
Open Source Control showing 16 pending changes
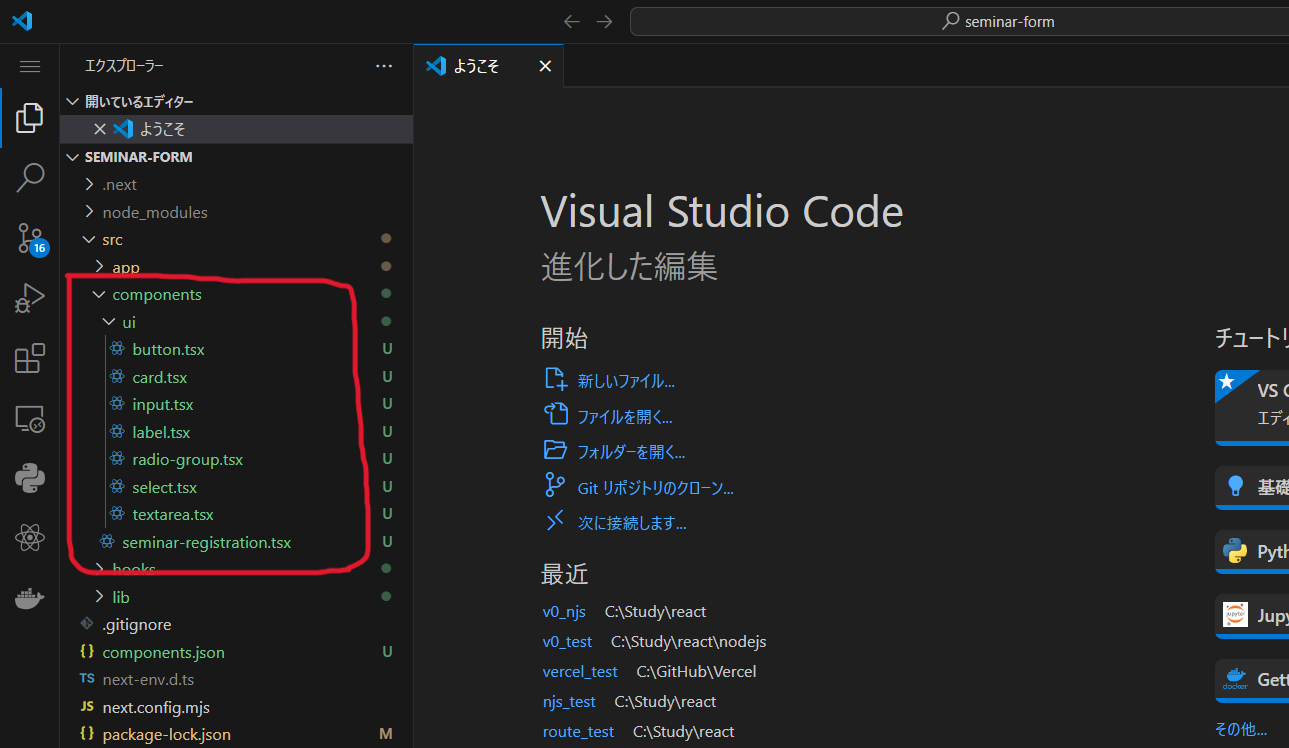coord(29,238)
